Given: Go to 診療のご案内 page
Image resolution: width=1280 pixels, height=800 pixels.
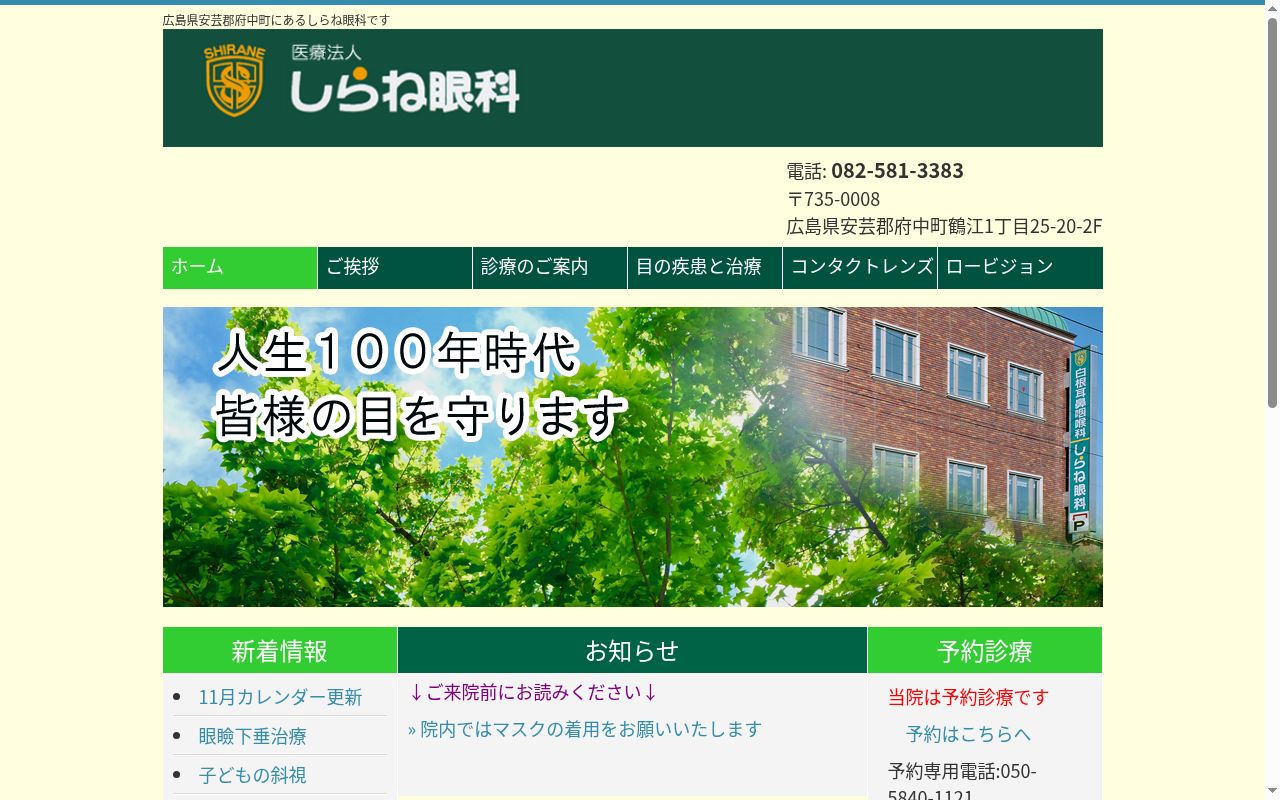Looking at the screenshot, I should (550, 268).
